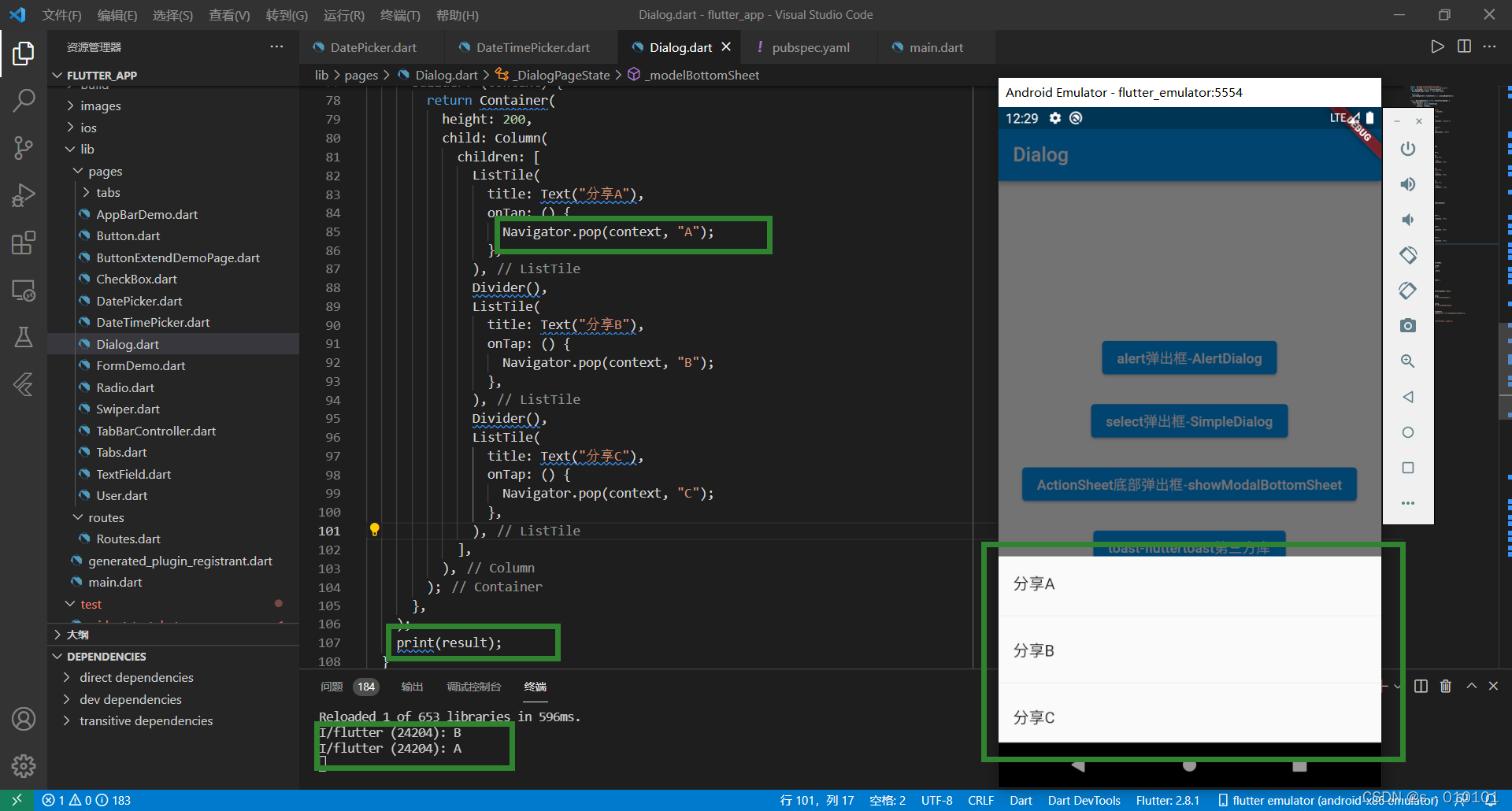This screenshot has width=1512, height=811.
Task: Open the Accounts menu icon
Action: tap(24, 719)
